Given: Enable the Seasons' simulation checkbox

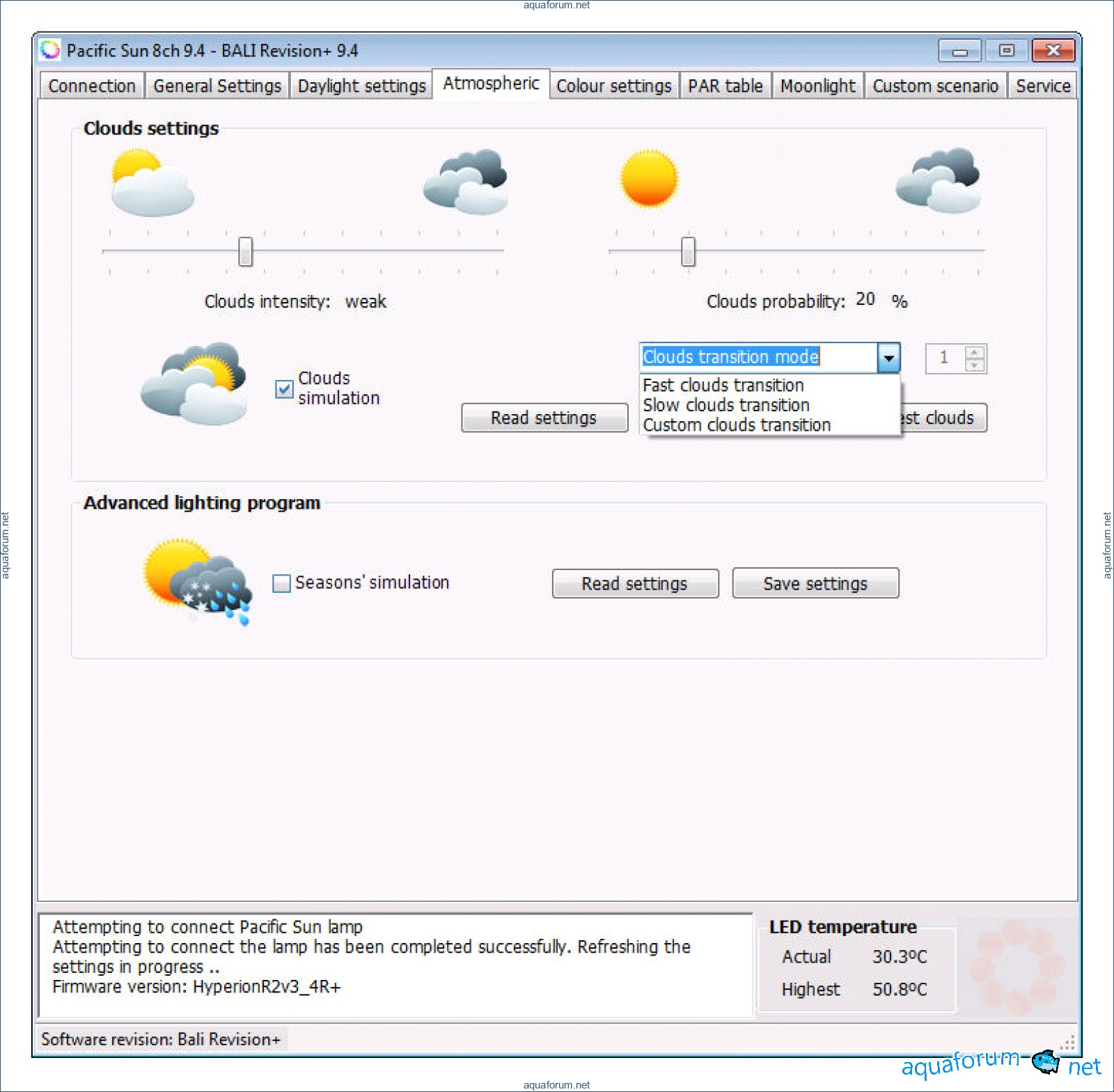Looking at the screenshot, I should [x=281, y=583].
